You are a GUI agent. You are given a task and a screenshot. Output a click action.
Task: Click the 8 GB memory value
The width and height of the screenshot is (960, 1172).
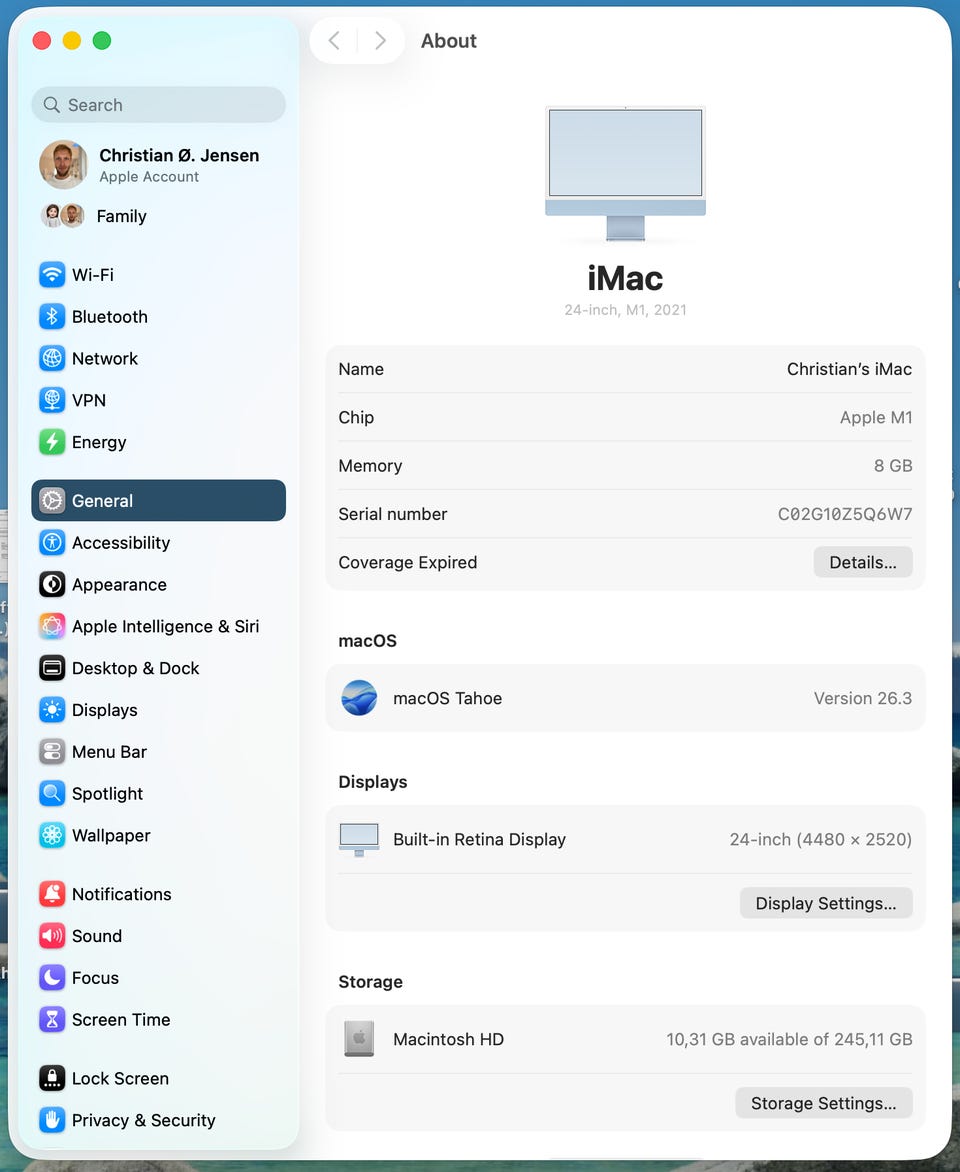(x=893, y=466)
